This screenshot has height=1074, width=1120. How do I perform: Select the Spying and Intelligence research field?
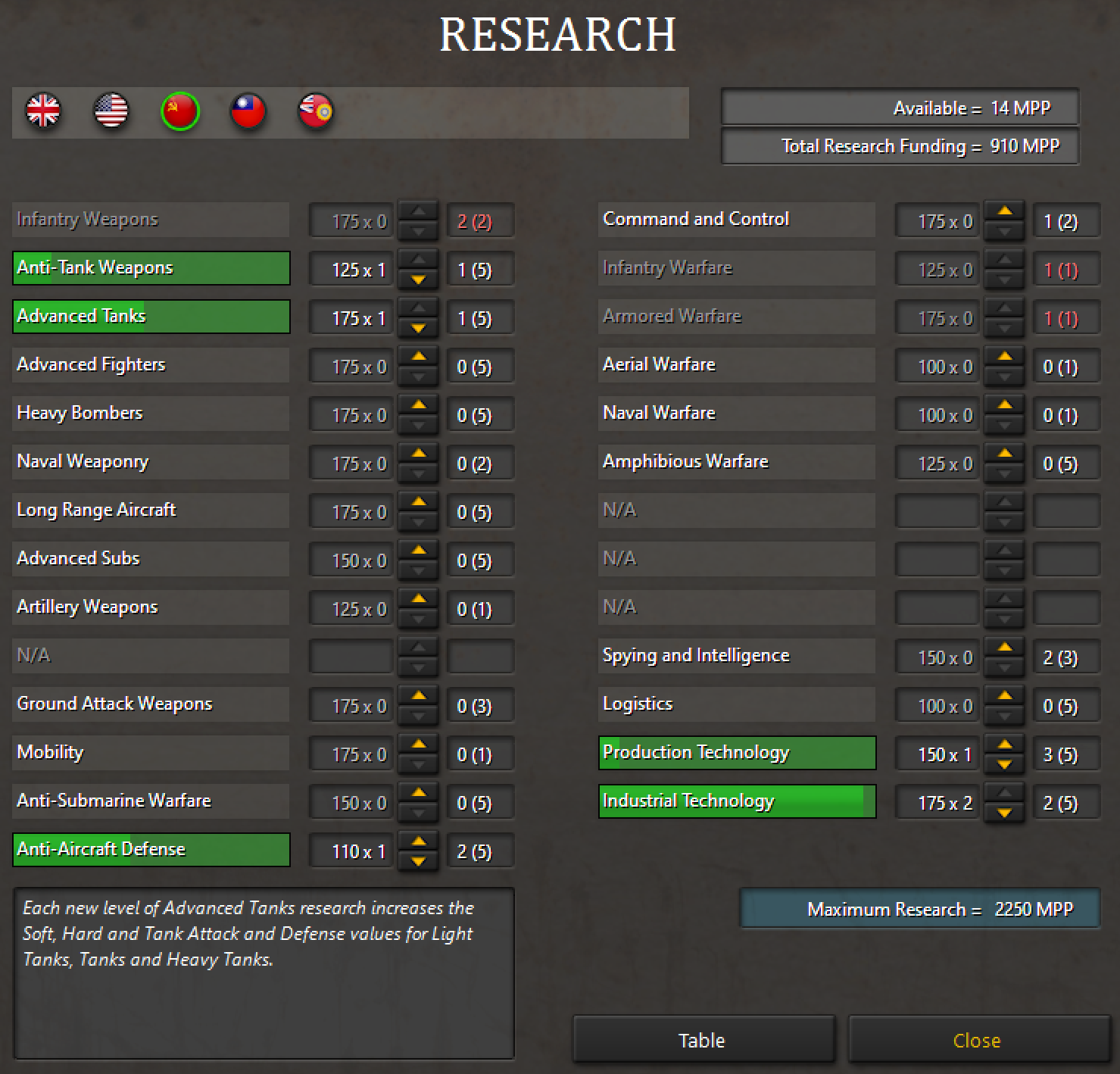(x=737, y=656)
